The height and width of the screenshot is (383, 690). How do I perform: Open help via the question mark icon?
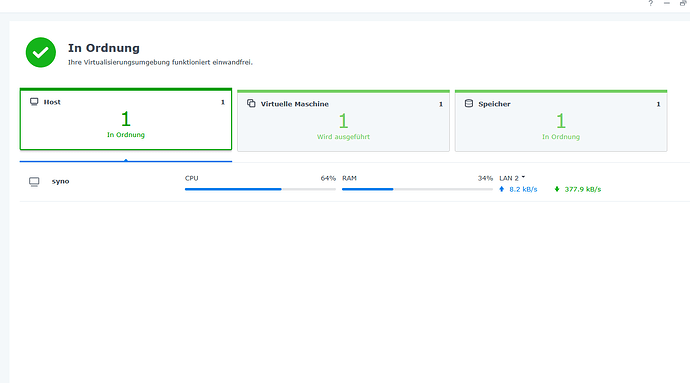click(650, 4)
